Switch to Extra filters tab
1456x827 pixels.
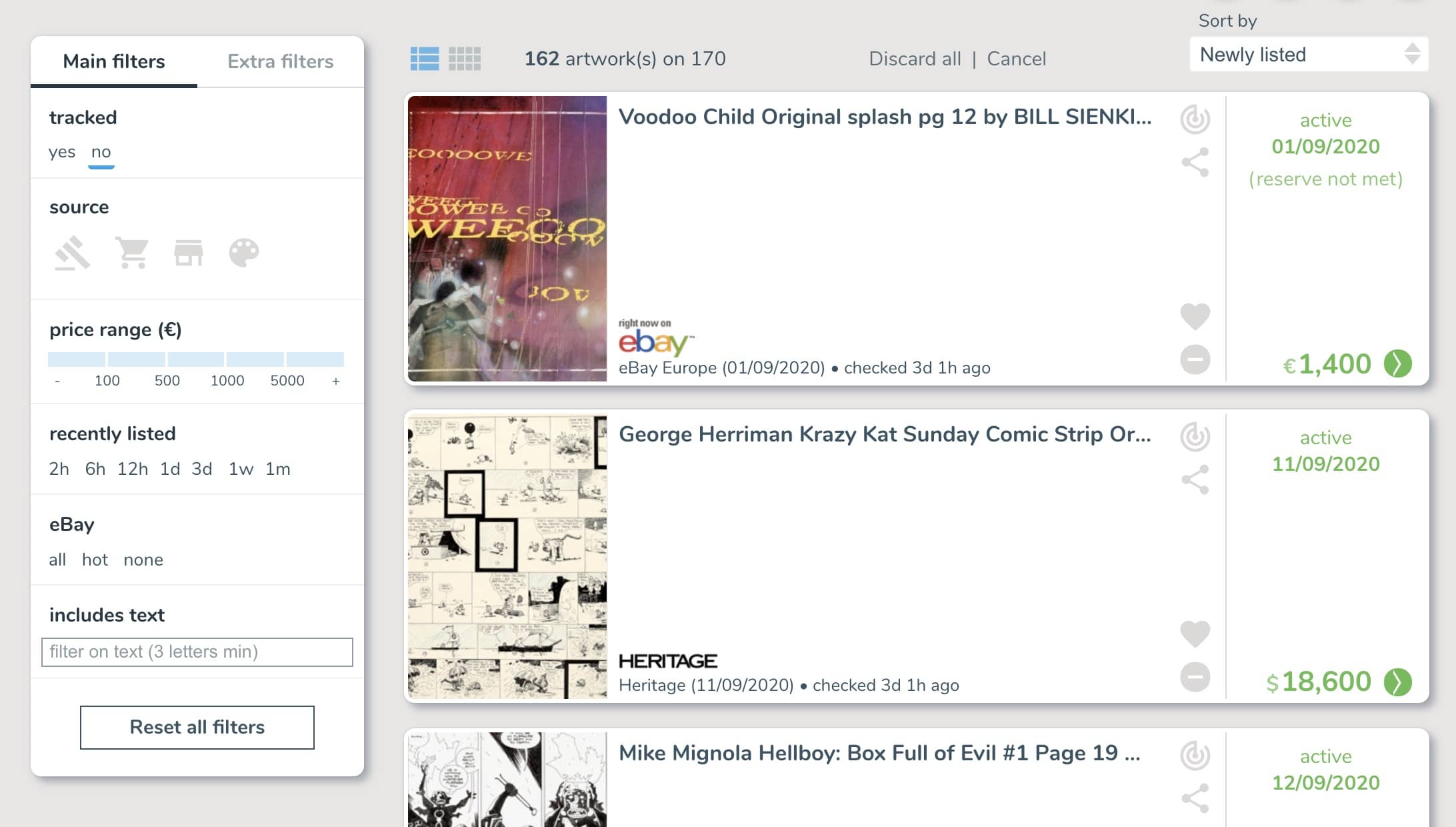(x=280, y=61)
